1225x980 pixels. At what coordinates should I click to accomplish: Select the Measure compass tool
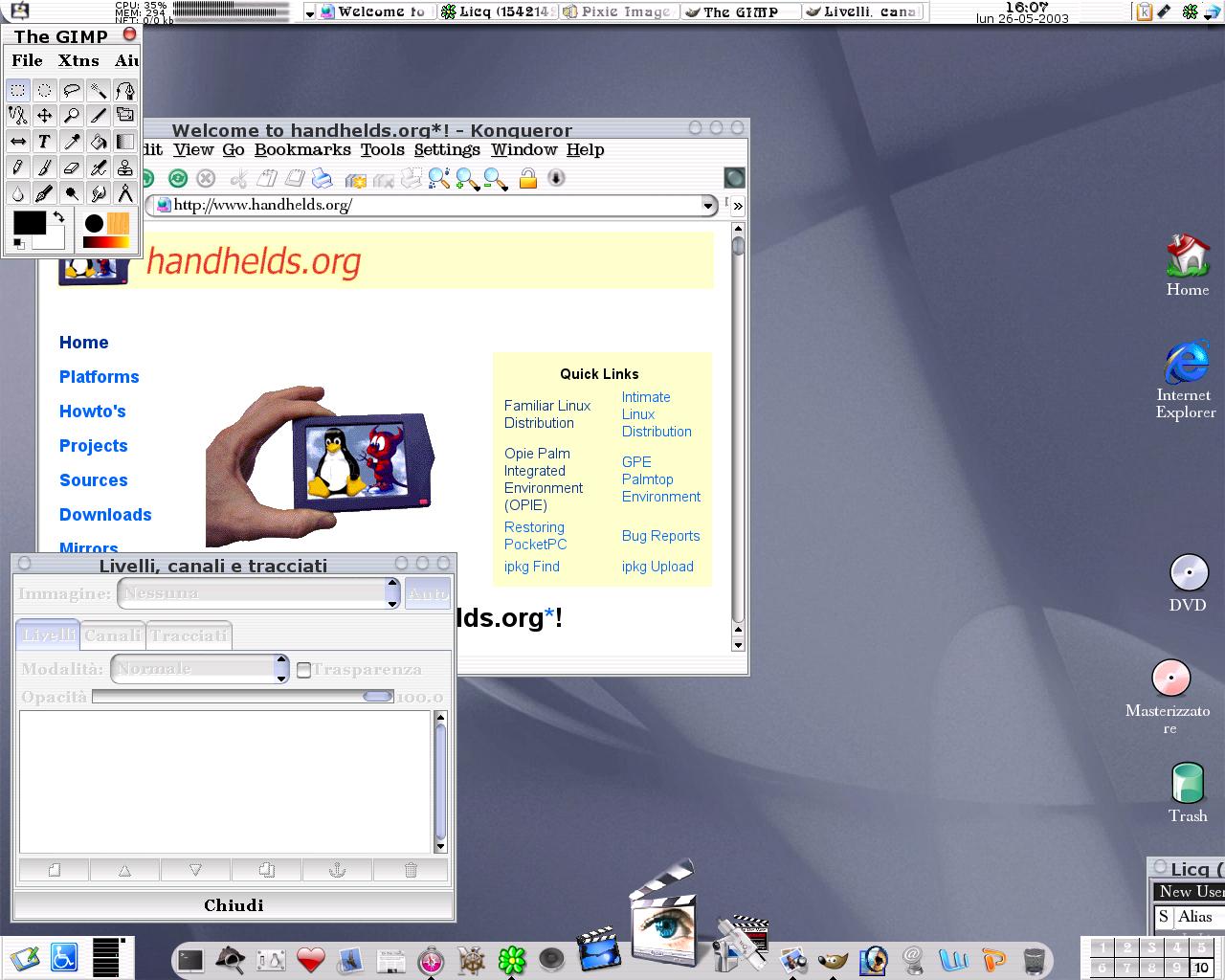tap(125, 193)
